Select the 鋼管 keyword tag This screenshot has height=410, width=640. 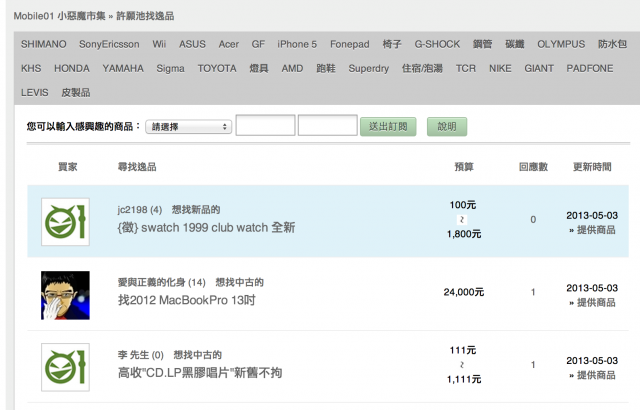coord(482,44)
